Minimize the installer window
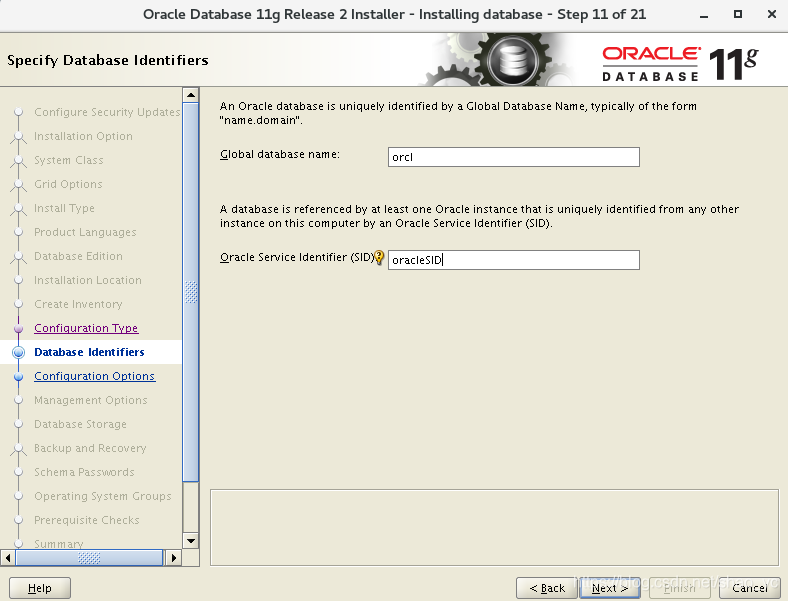This screenshot has height=601, width=788. 704,15
